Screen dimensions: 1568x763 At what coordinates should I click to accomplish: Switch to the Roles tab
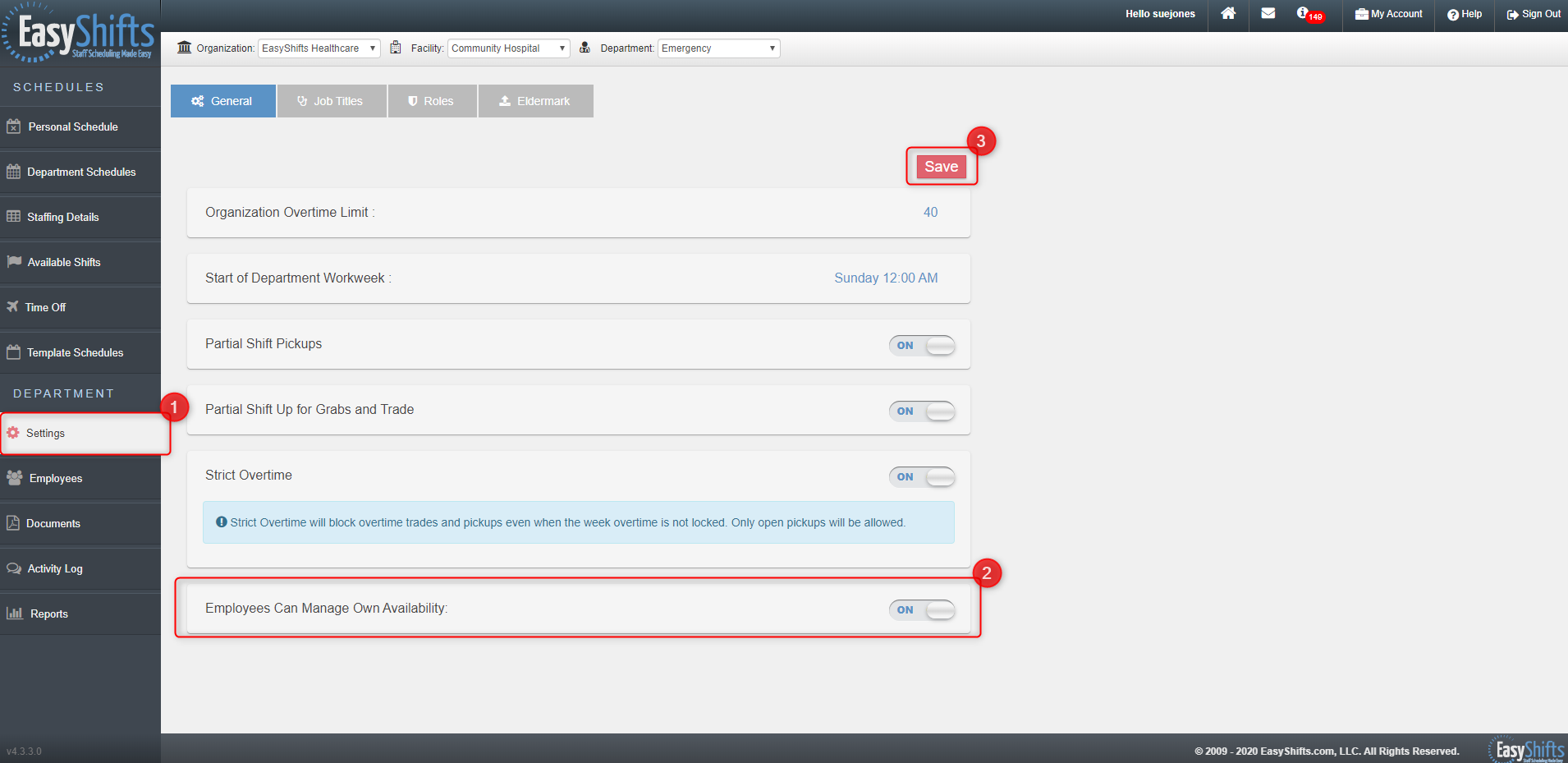[x=433, y=101]
